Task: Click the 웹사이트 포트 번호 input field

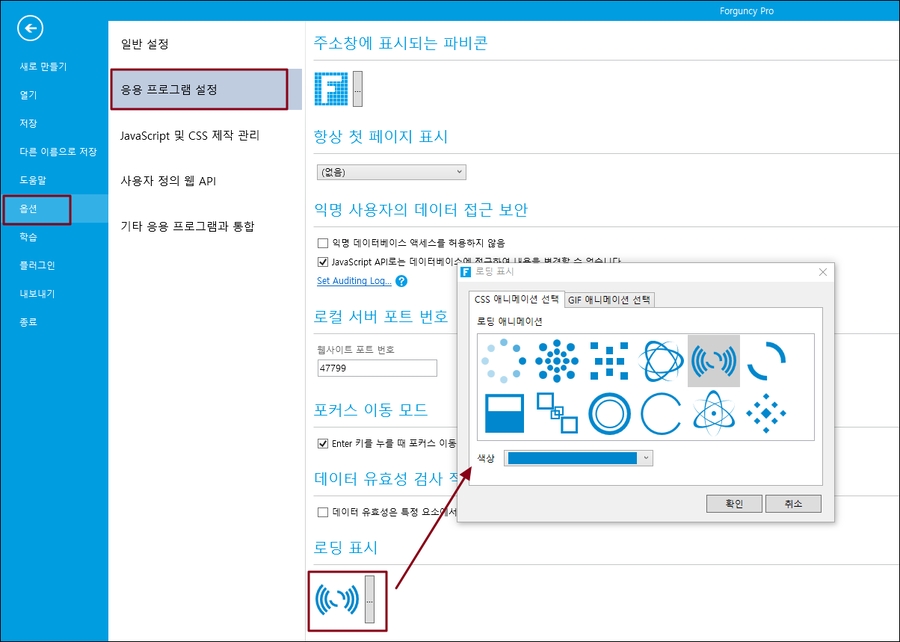Action: [377, 368]
